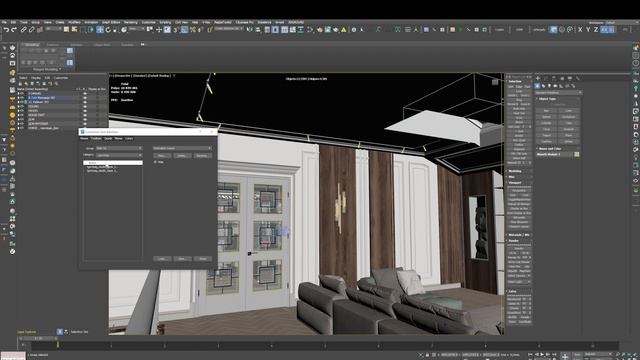Toggle Keyboard Shortcut Override button
The image size is (640, 360).
click(x=167, y=29)
